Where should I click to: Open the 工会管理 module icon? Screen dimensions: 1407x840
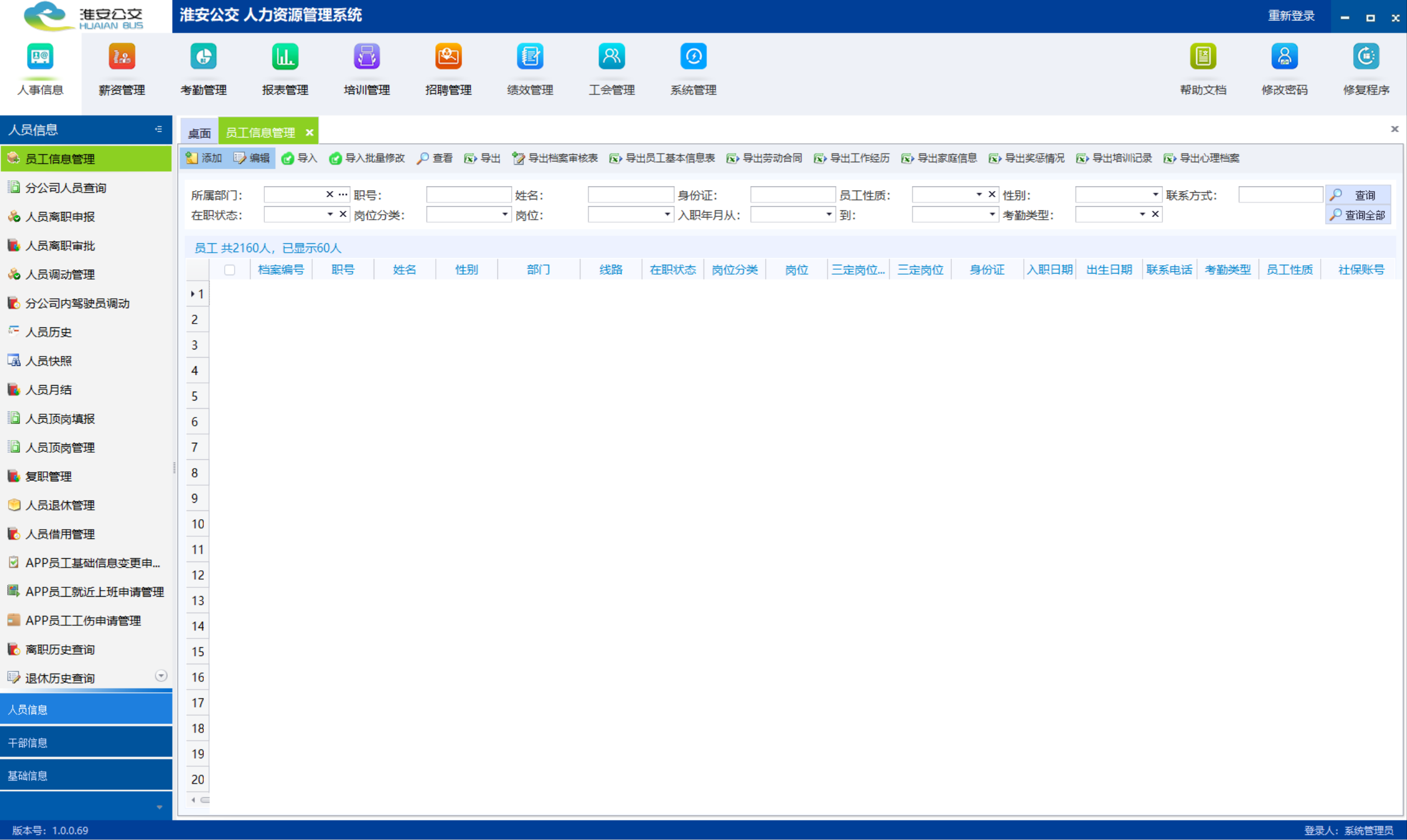click(612, 57)
